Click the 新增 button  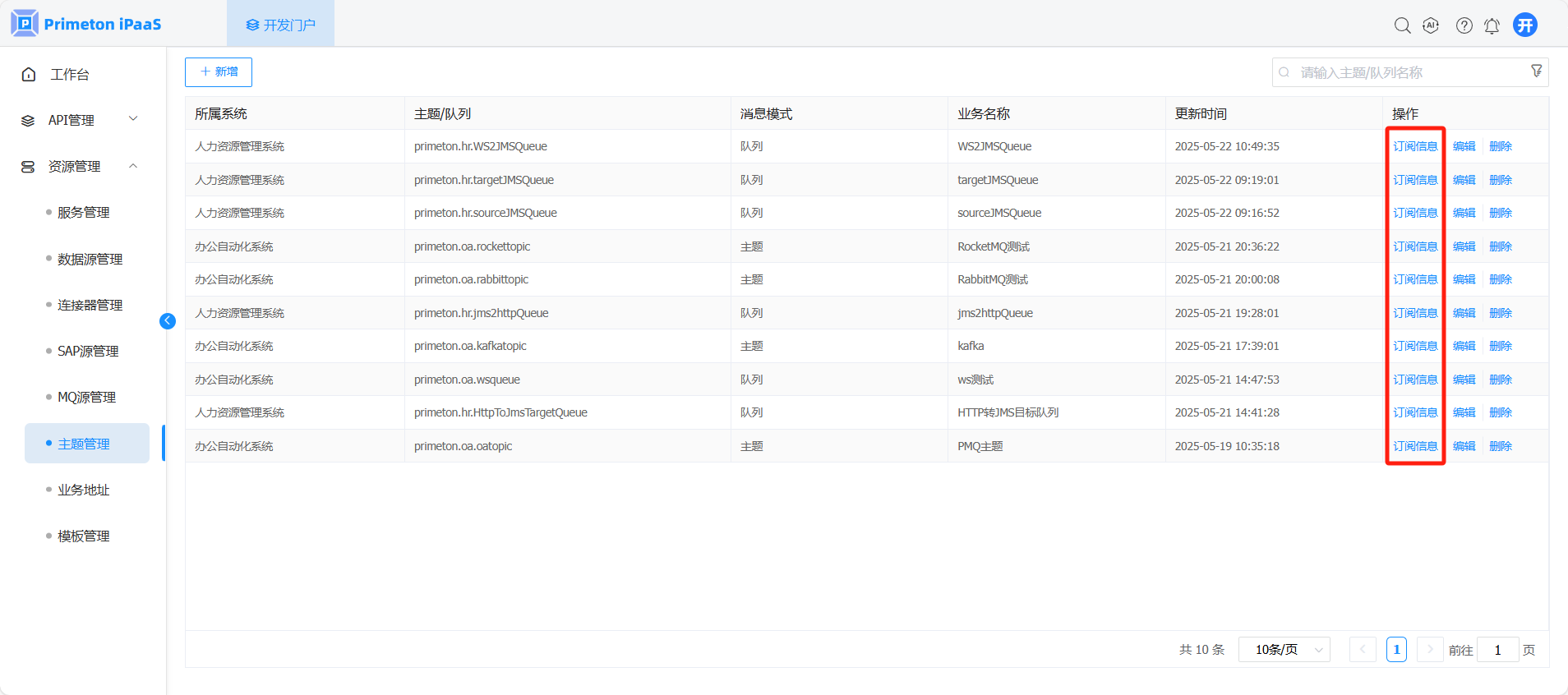[x=219, y=72]
